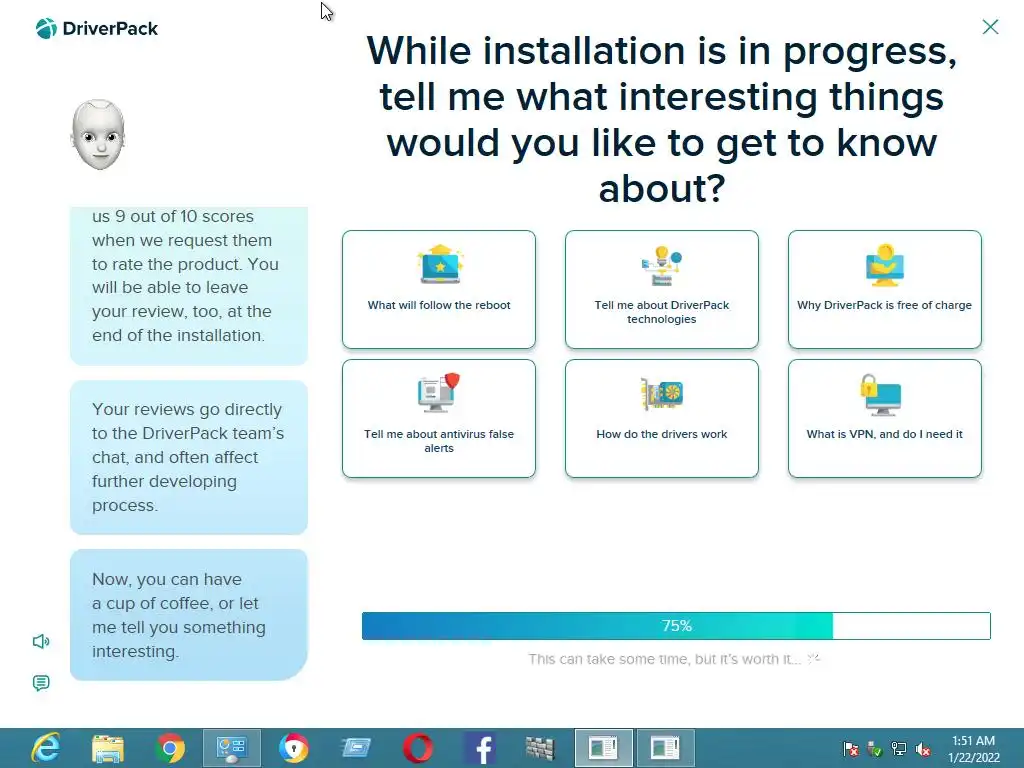Click the green shield tray icon
This screenshot has width=1024, height=768.
coord(875,749)
